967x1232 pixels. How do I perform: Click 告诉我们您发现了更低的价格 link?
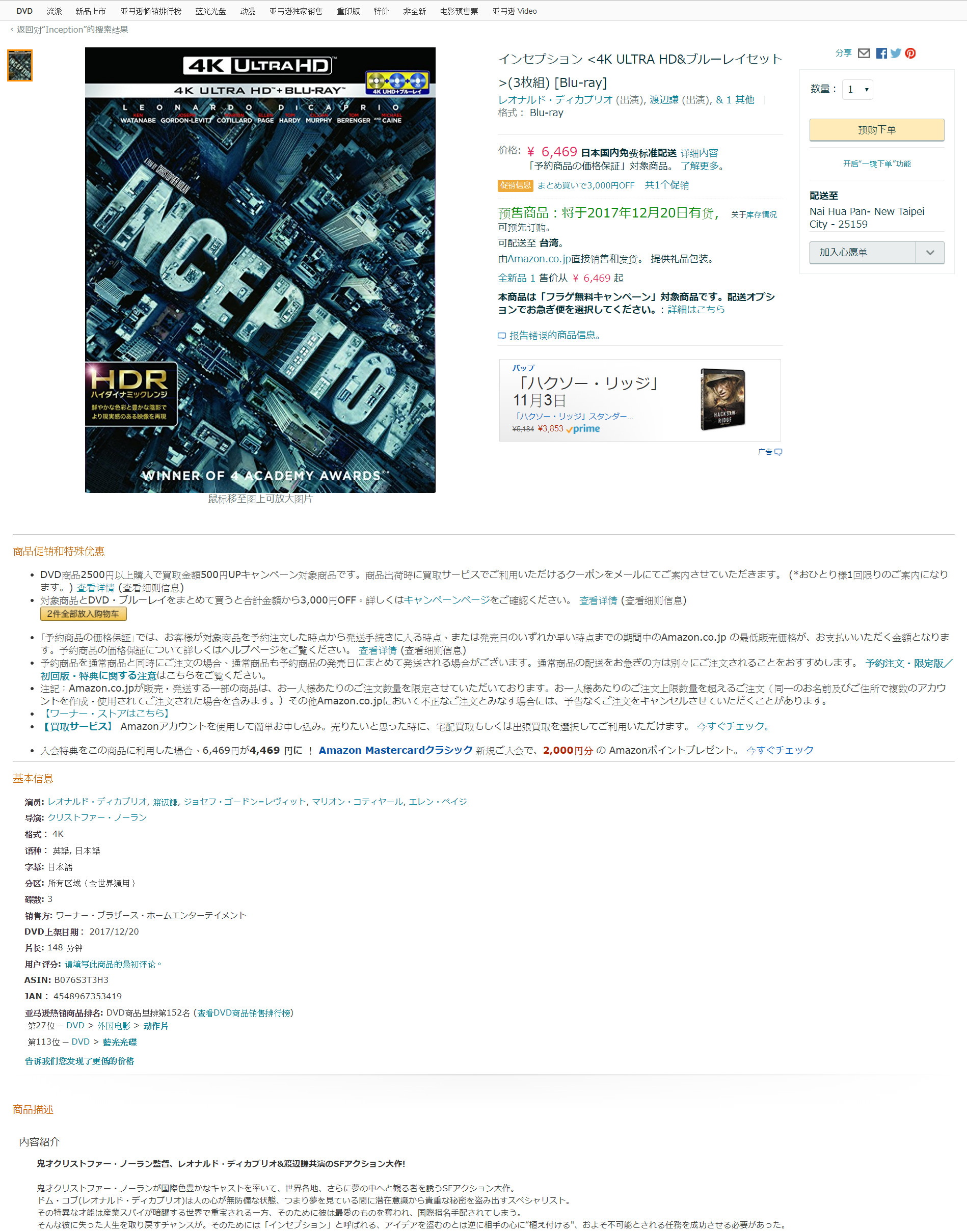[79, 1062]
